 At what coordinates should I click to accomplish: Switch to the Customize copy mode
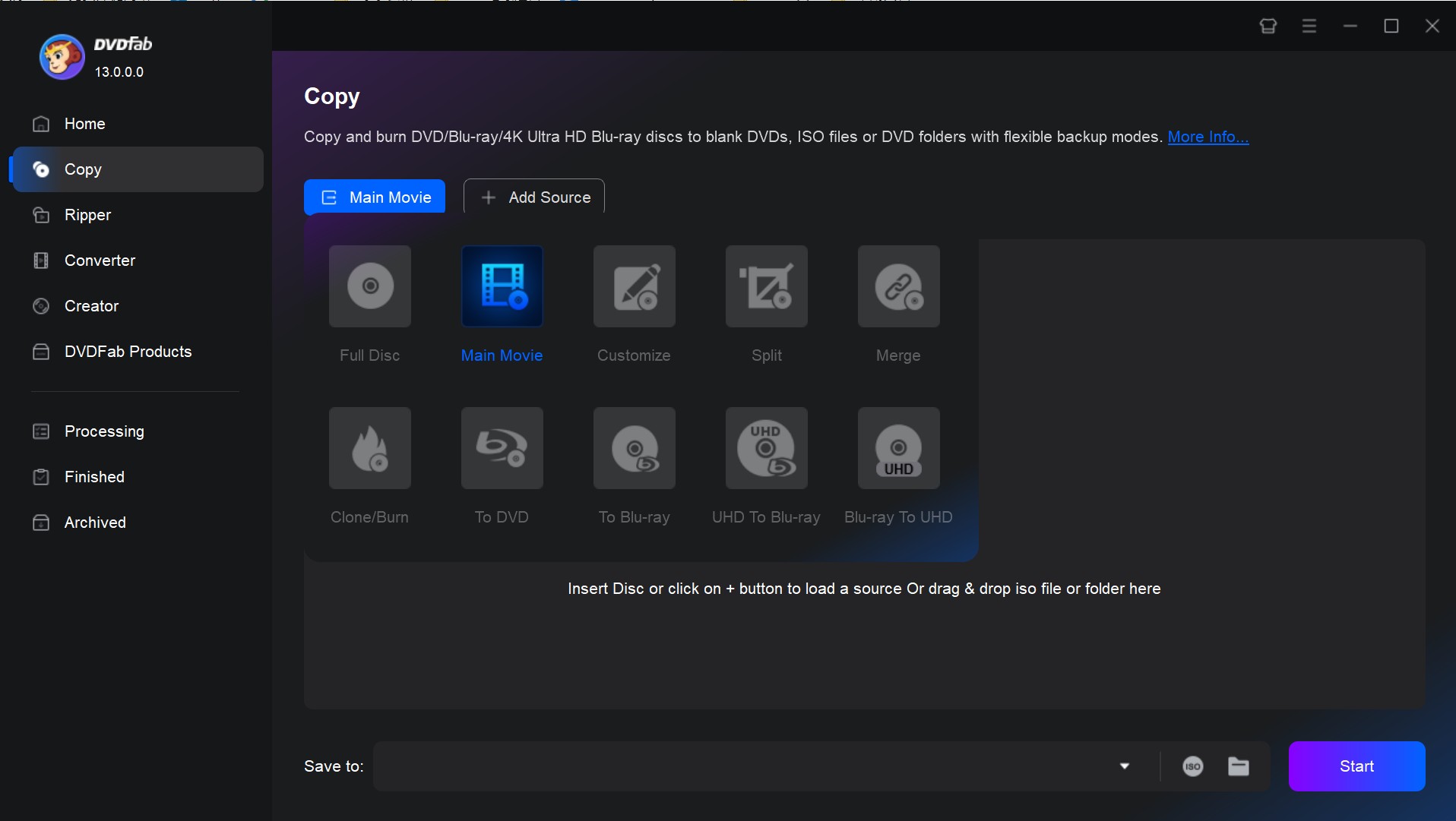click(634, 303)
